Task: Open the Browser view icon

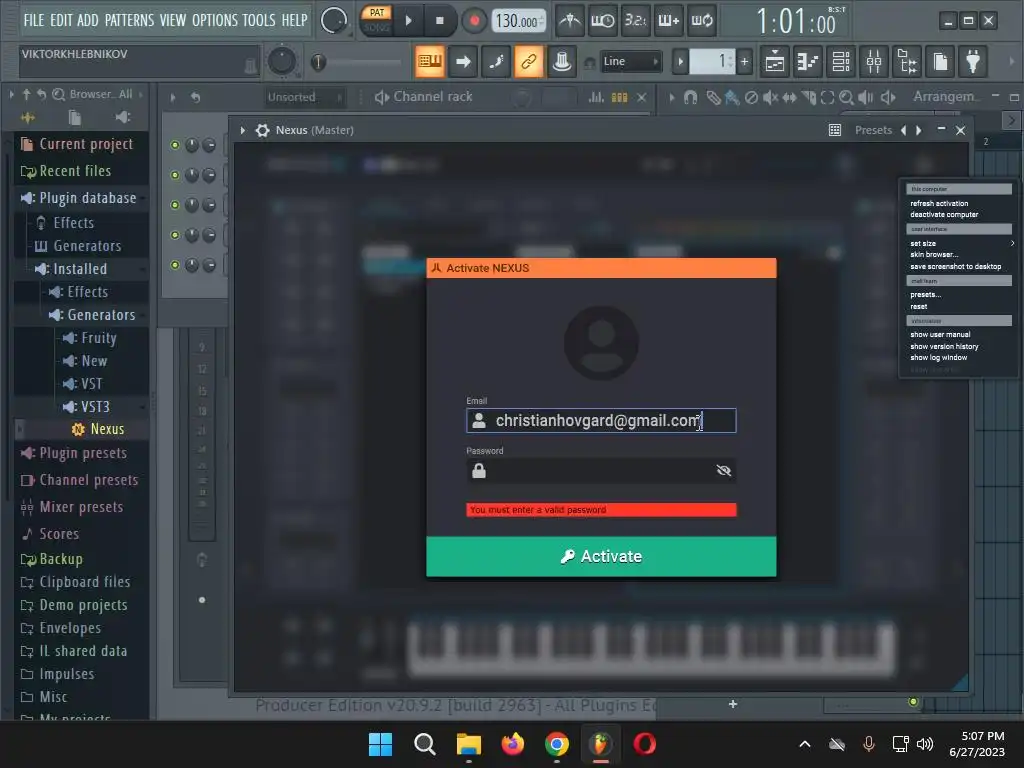Action: (x=907, y=62)
